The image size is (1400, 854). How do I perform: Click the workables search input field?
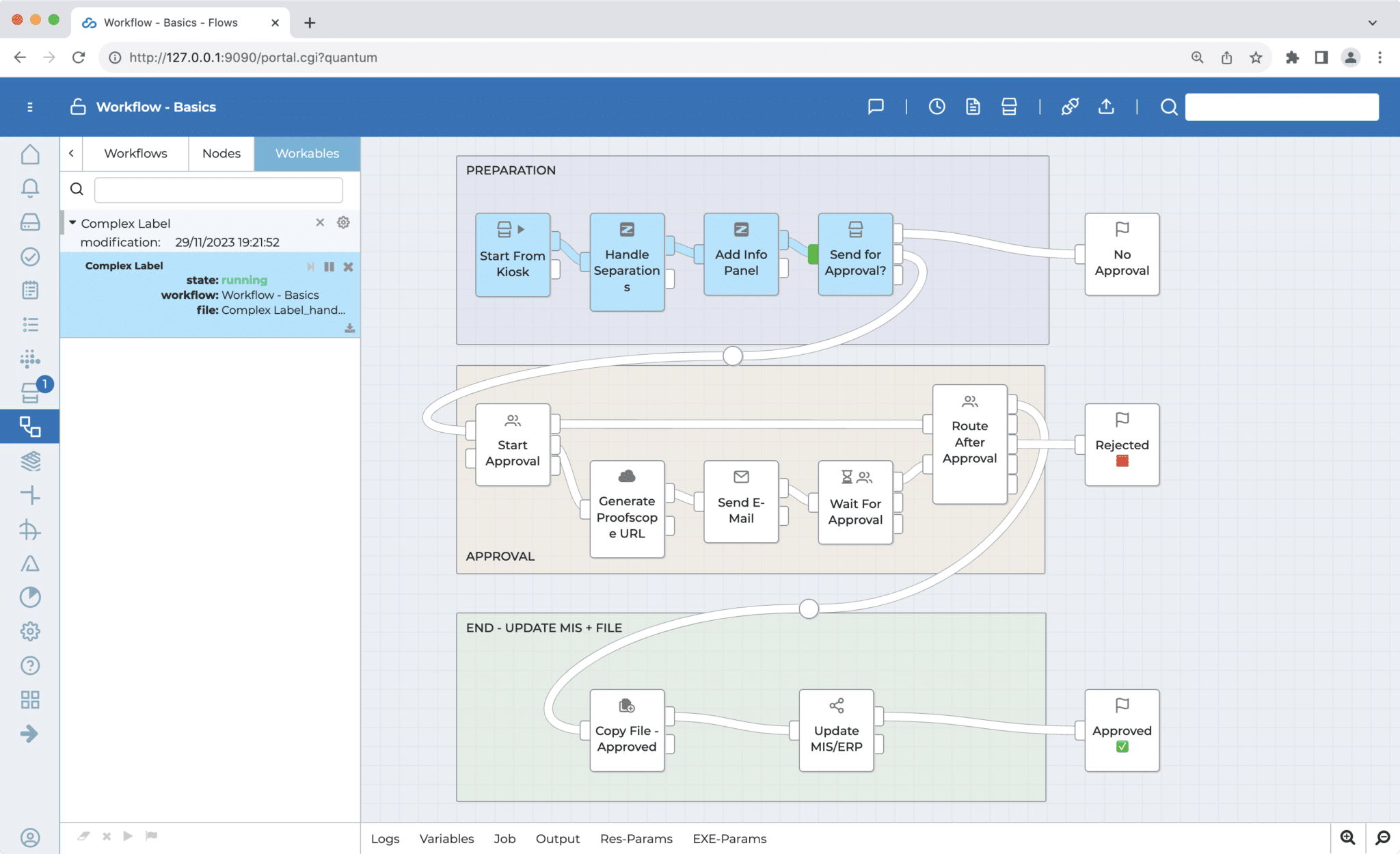tap(218, 190)
